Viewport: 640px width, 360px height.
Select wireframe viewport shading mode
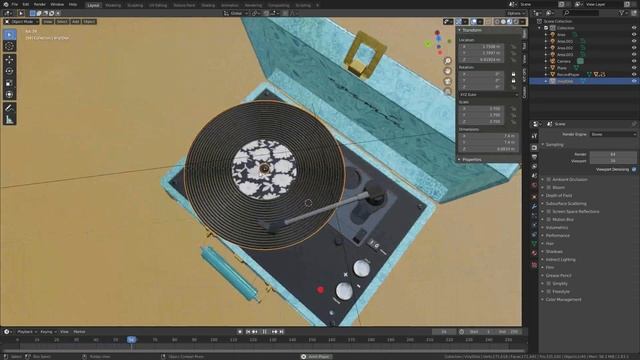[497, 22]
